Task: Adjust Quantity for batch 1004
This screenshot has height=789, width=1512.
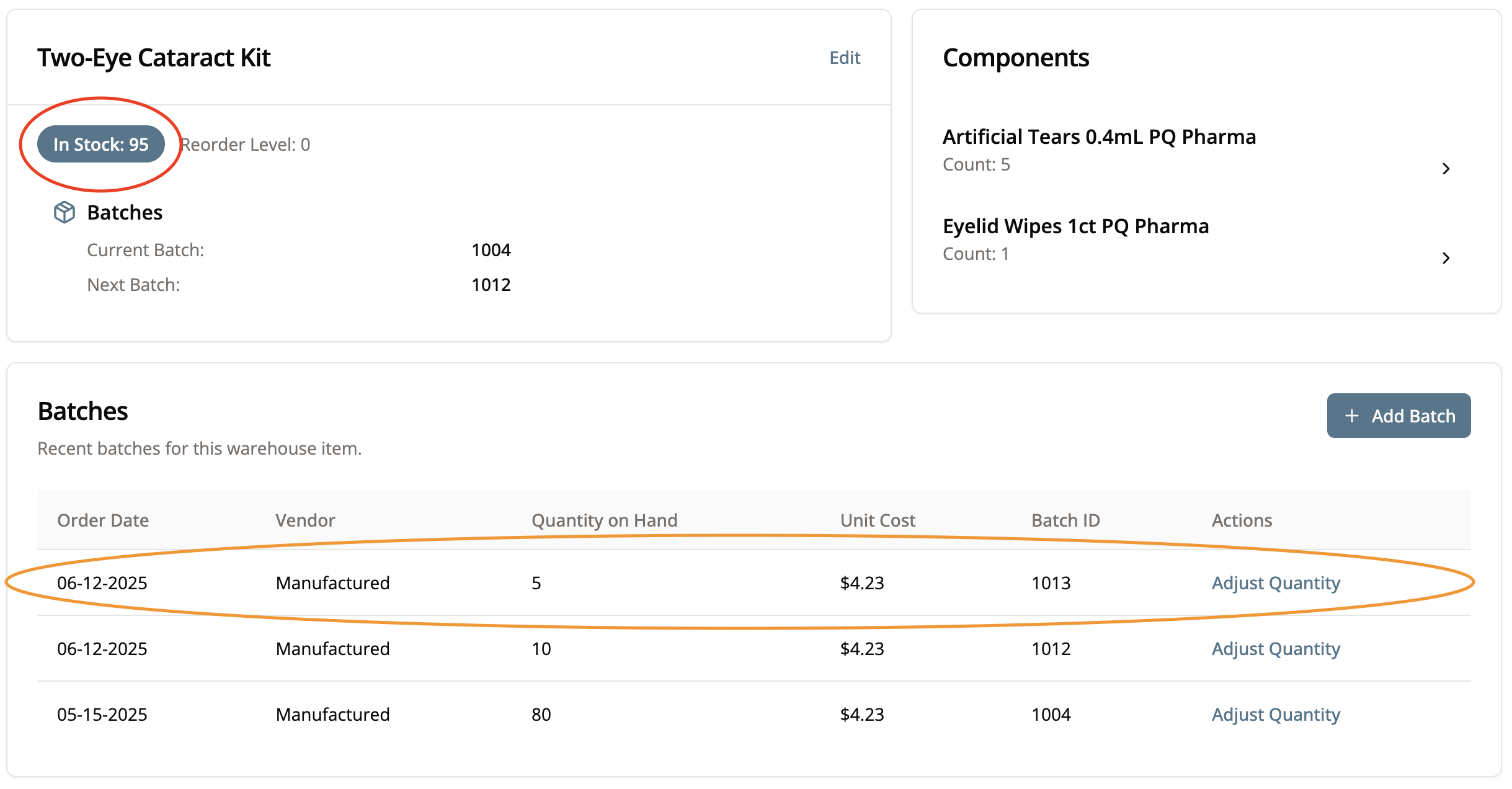Action: click(x=1276, y=715)
